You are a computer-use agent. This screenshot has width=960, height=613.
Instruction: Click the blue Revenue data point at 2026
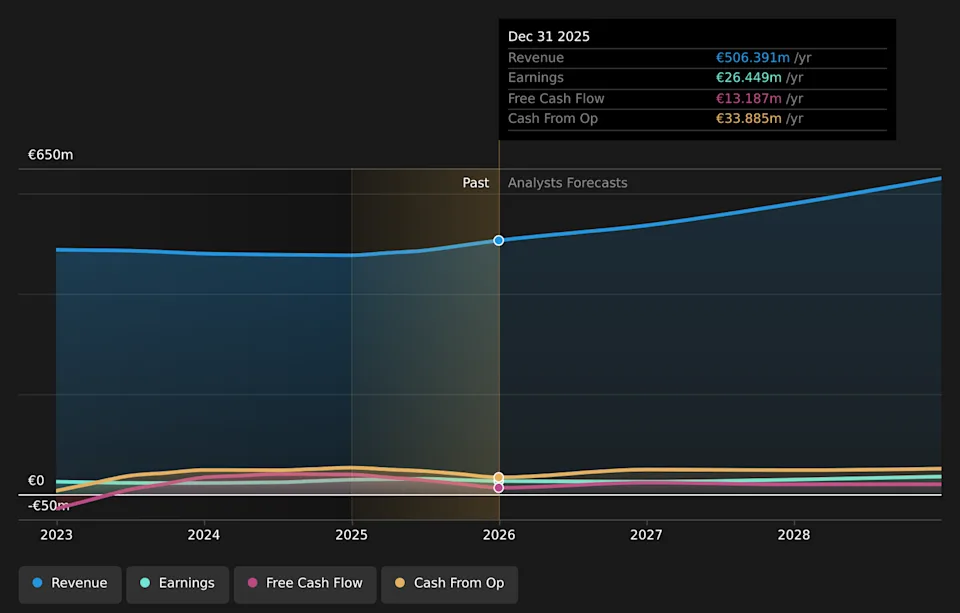tap(499, 240)
